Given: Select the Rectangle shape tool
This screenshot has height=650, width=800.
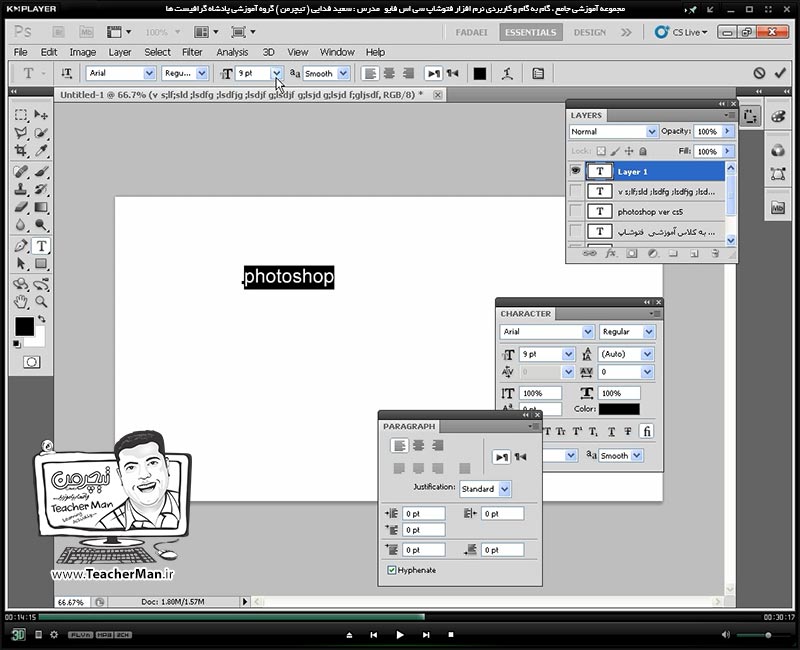Looking at the screenshot, I should [x=41, y=264].
